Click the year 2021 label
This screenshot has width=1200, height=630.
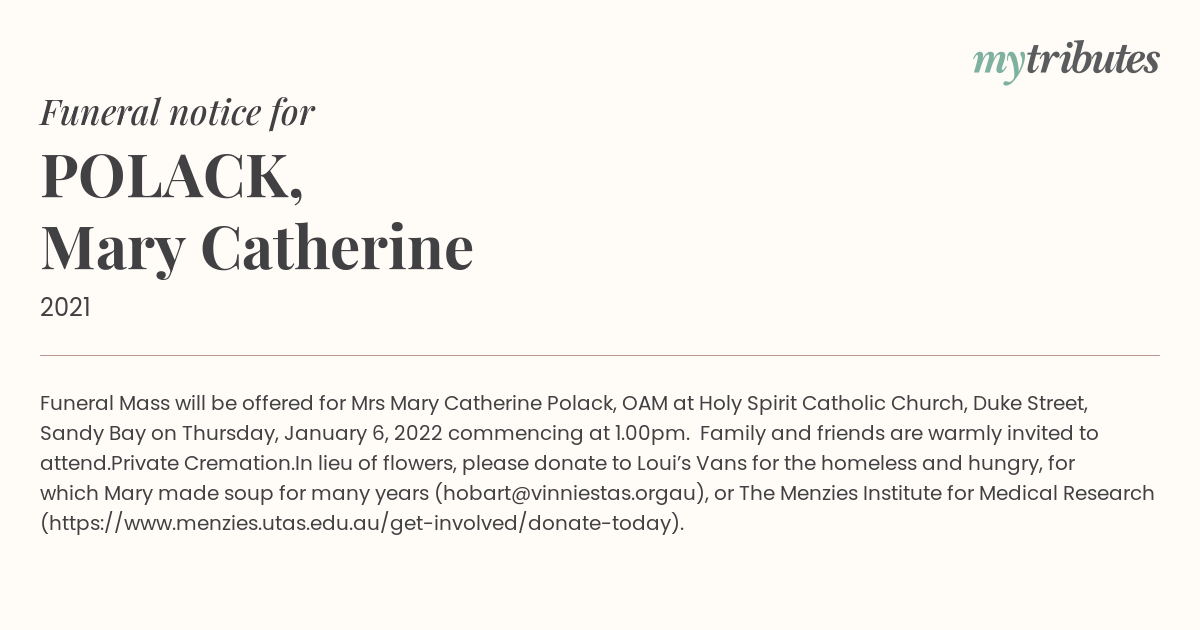click(x=65, y=308)
